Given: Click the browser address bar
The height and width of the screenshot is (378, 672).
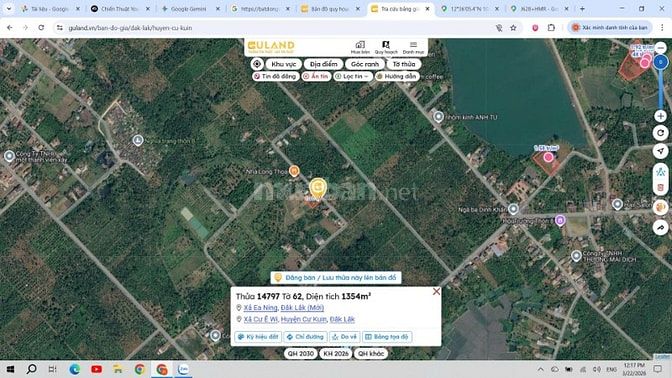Looking at the screenshot, I should 274,28.
